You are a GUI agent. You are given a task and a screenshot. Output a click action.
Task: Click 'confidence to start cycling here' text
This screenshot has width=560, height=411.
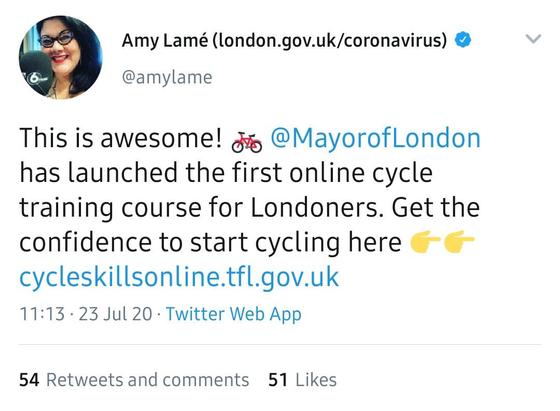click(x=210, y=242)
